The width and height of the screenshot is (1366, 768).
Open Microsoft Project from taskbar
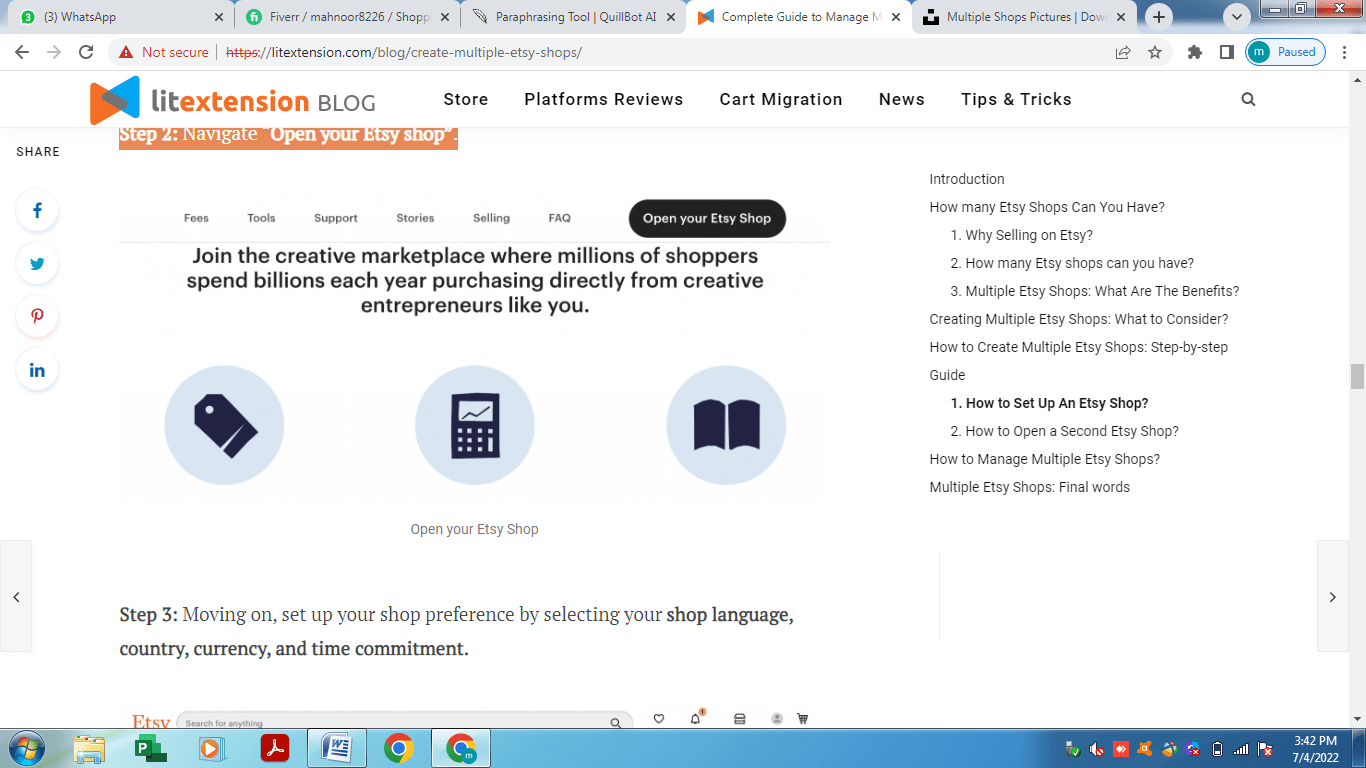point(151,748)
